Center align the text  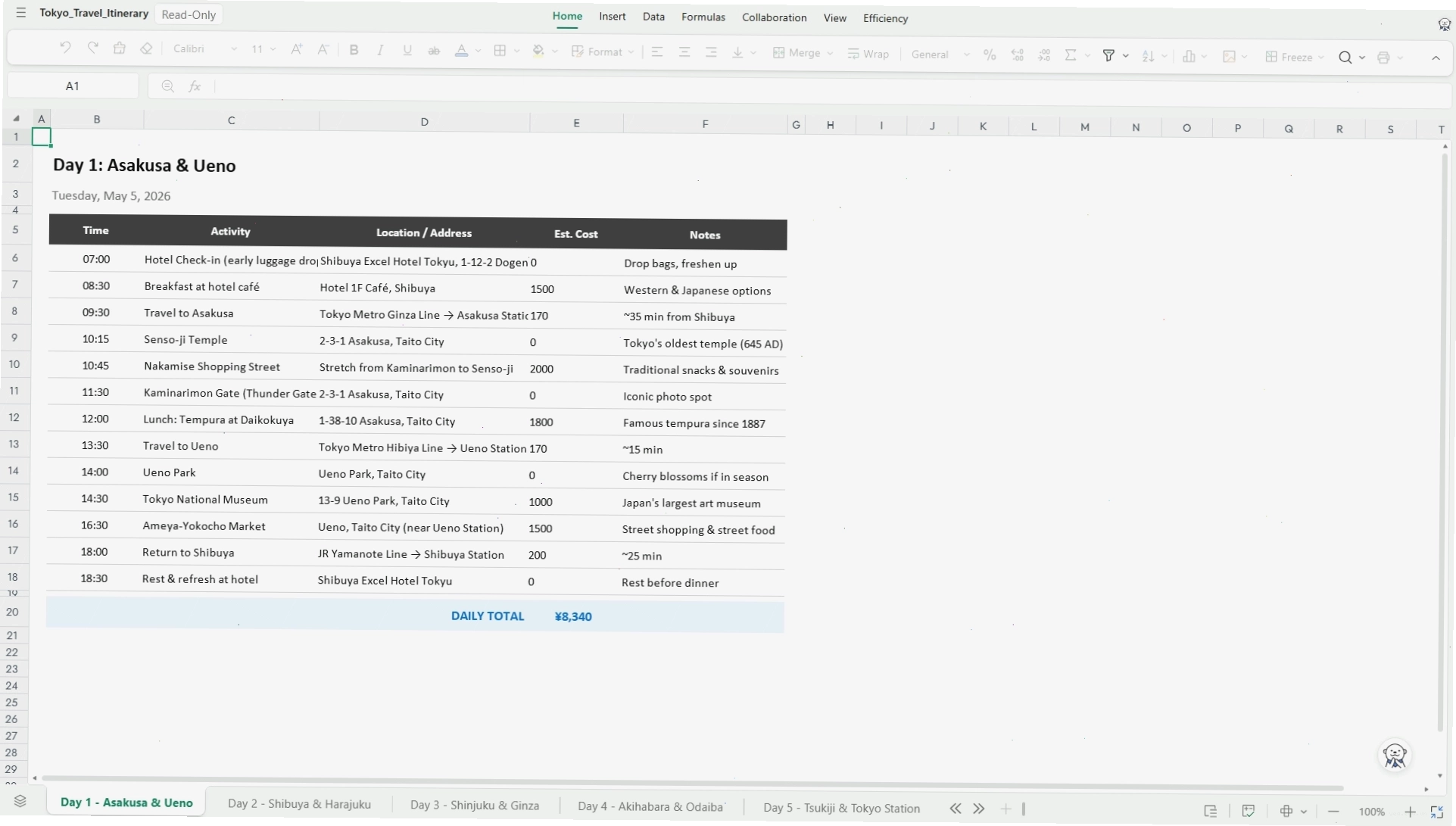click(684, 52)
